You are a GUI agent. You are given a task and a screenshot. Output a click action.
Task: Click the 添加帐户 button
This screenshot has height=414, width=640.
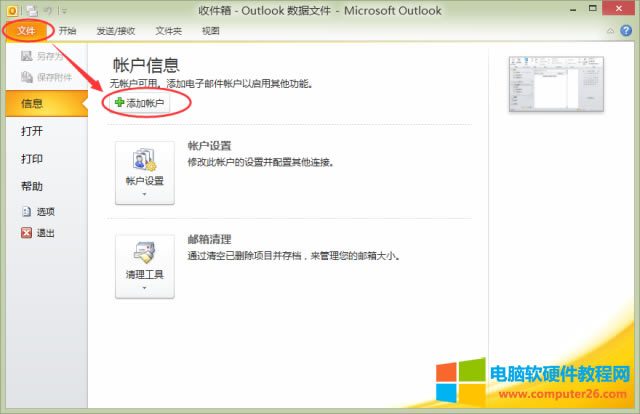[140, 103]
